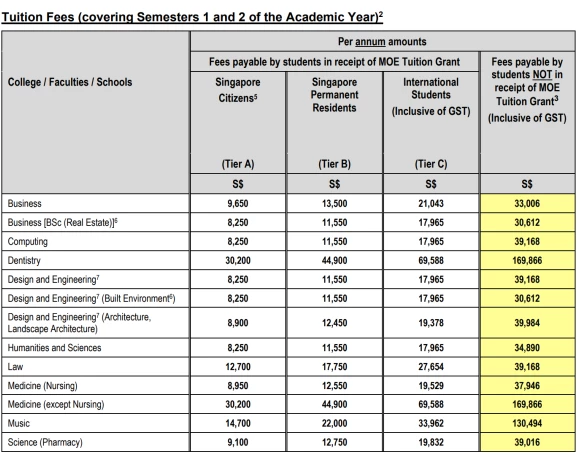579x455 pixels.
Task: Click Dentistry's highlighted 169,866 fee
Action: pyautogui.click(x=527, y=260)
